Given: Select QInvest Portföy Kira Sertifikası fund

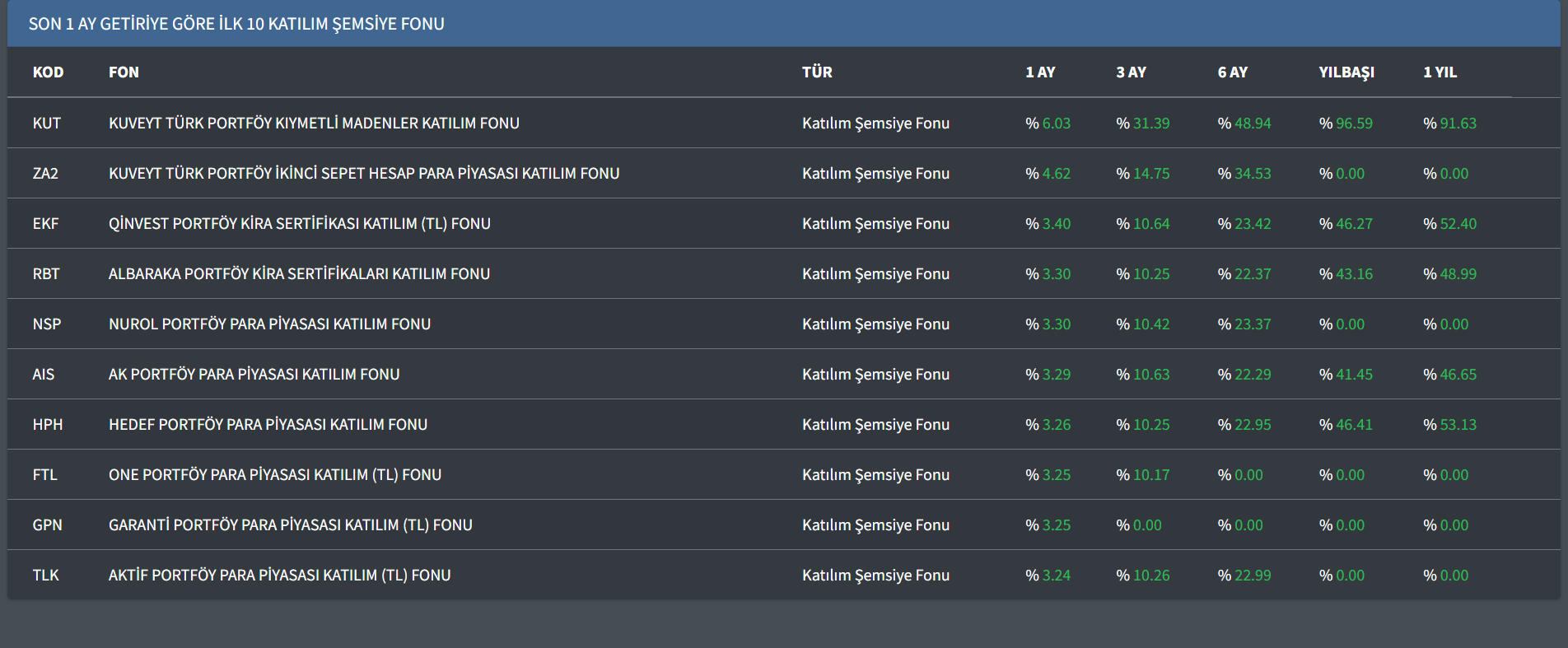Looking at the screenshot, I should click(x=299, y=224).
